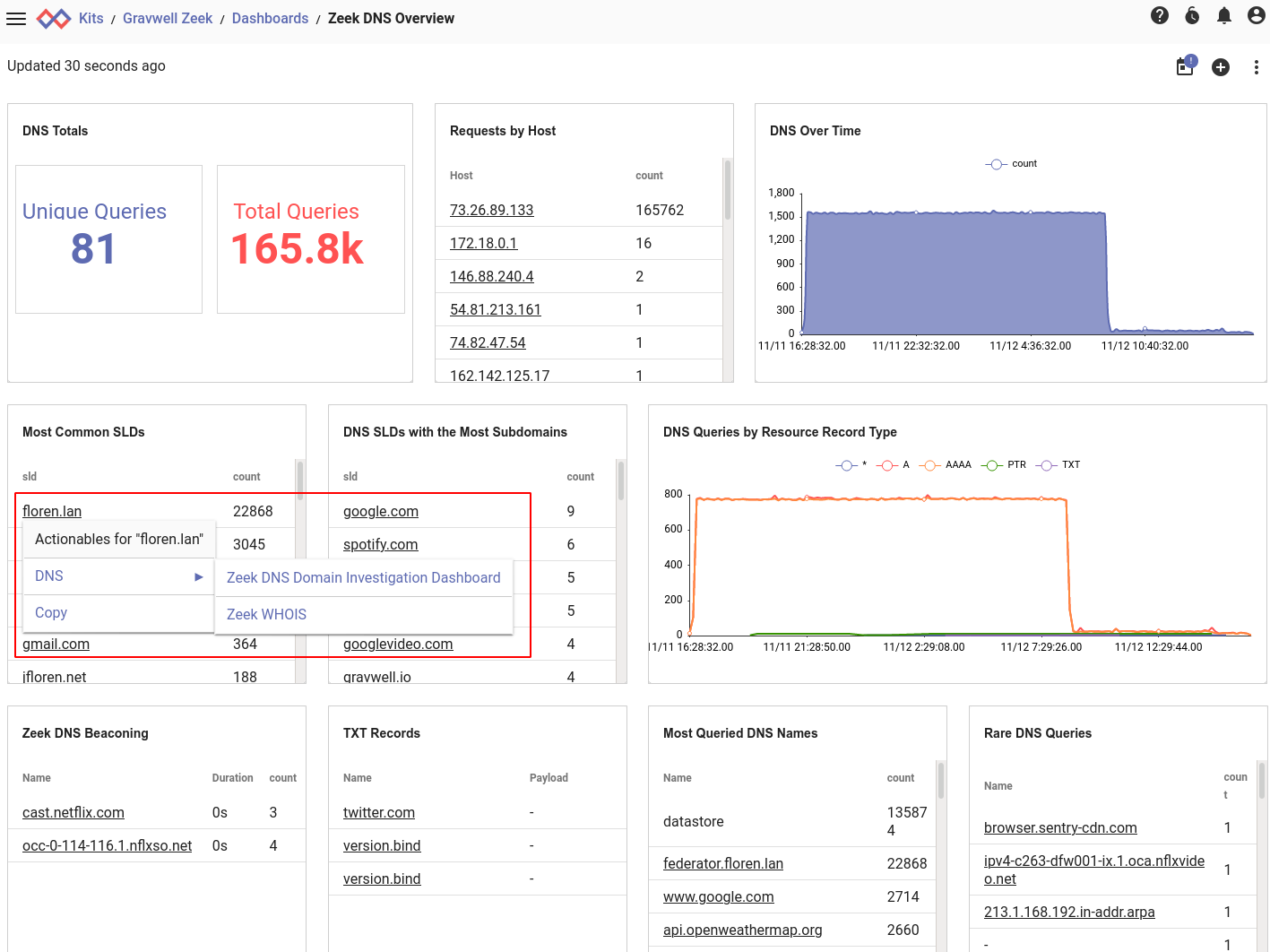
Task: Click host 172.18.0.1
Action: [x=483, y=243]
